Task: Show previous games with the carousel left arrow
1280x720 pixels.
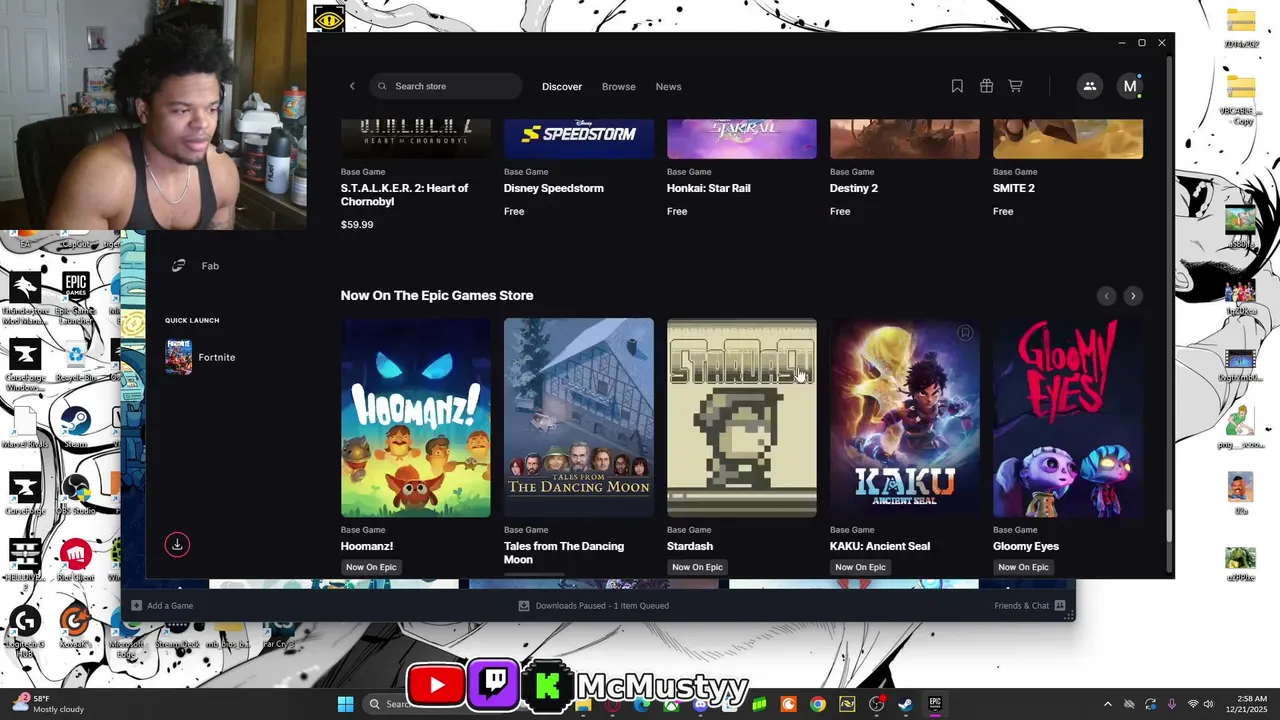Action: pos(1106,296)
